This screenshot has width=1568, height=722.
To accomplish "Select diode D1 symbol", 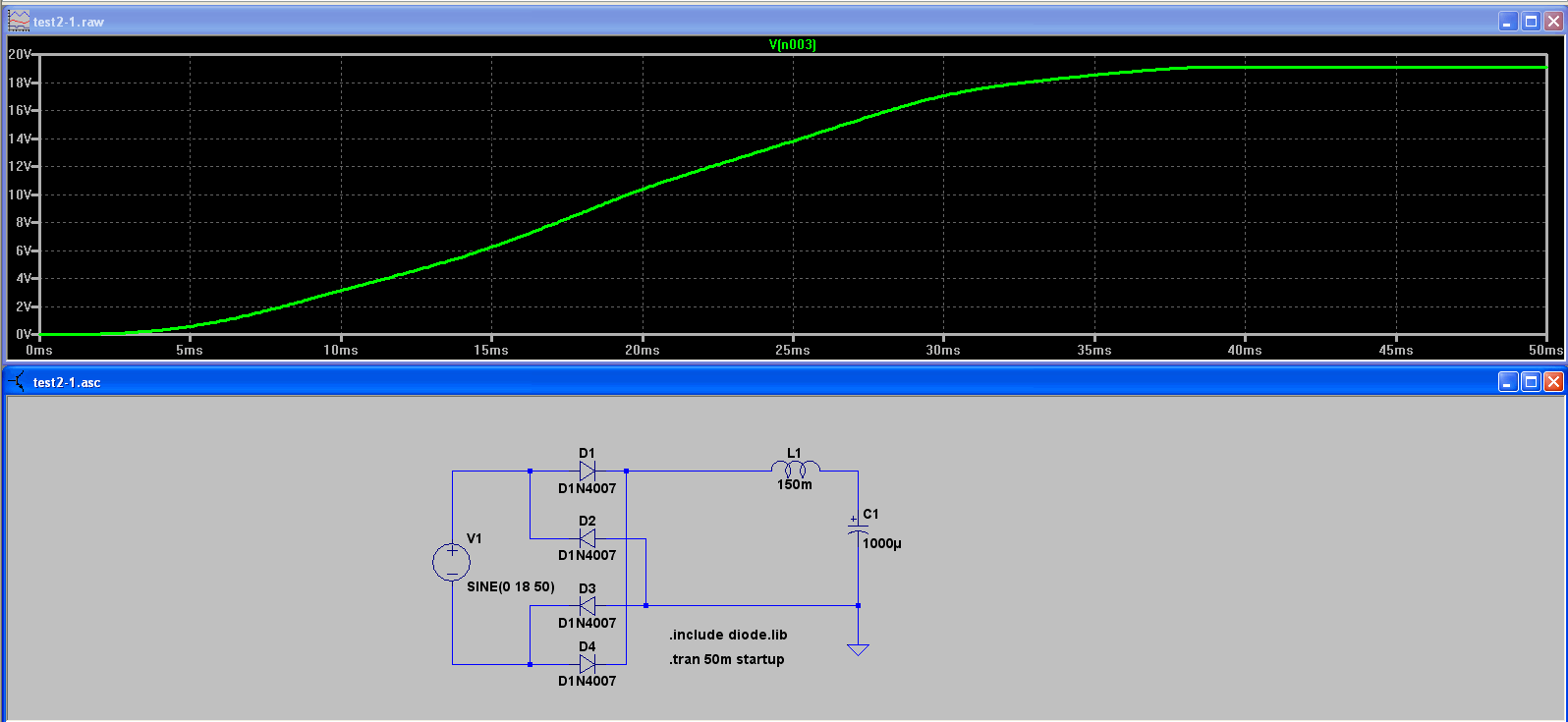I will (x=588, y=472).
